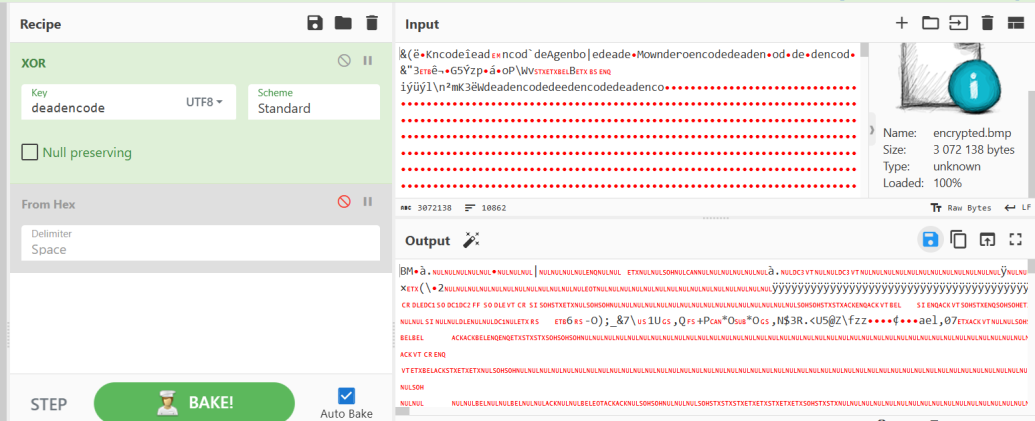Set a breakpoint on From Hex
Viewport: 1035px width, 421px height.
368,202
